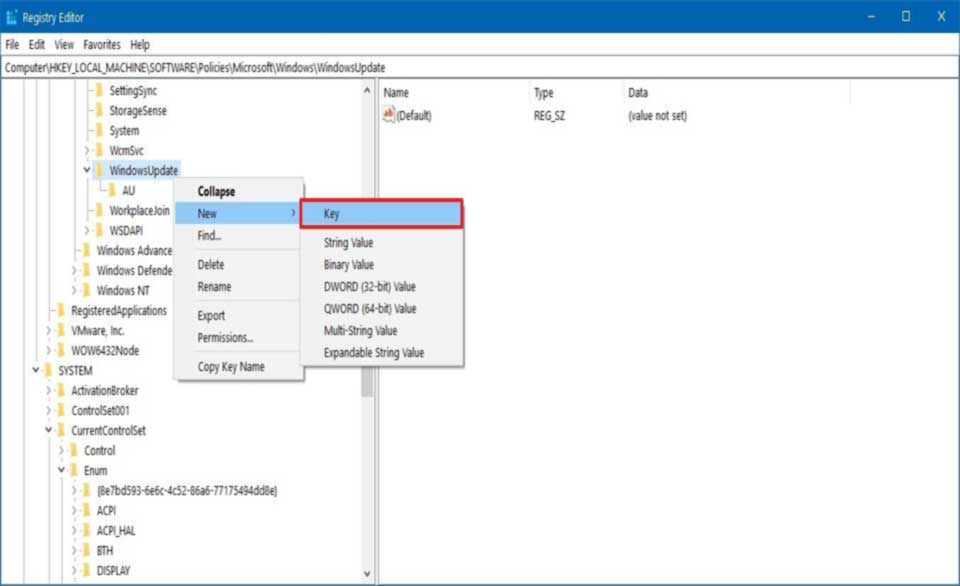Click the Windows NT folder icon
This screenshot has height=586, width=960.
pyautogui.click(x=86, y=290)
